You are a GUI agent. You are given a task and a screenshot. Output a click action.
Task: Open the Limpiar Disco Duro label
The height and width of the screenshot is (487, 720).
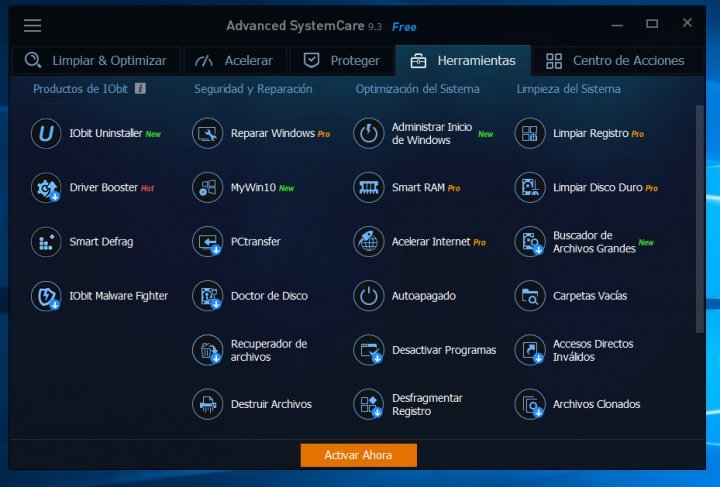598,188
